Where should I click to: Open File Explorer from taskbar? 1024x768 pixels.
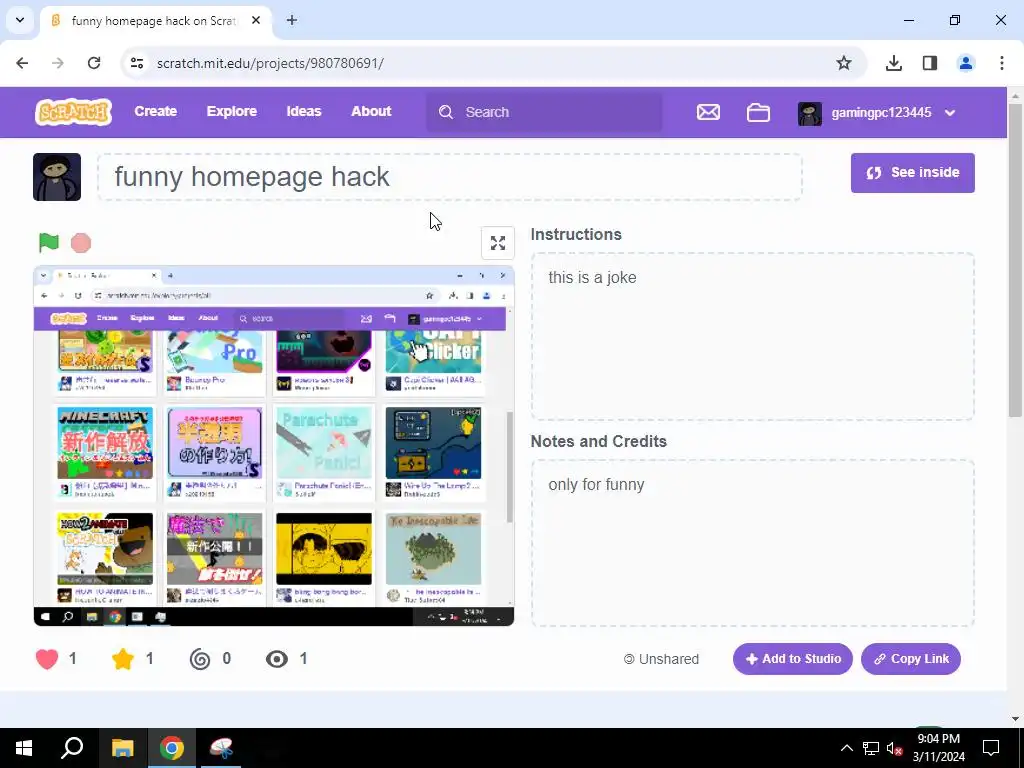[122, 748]
